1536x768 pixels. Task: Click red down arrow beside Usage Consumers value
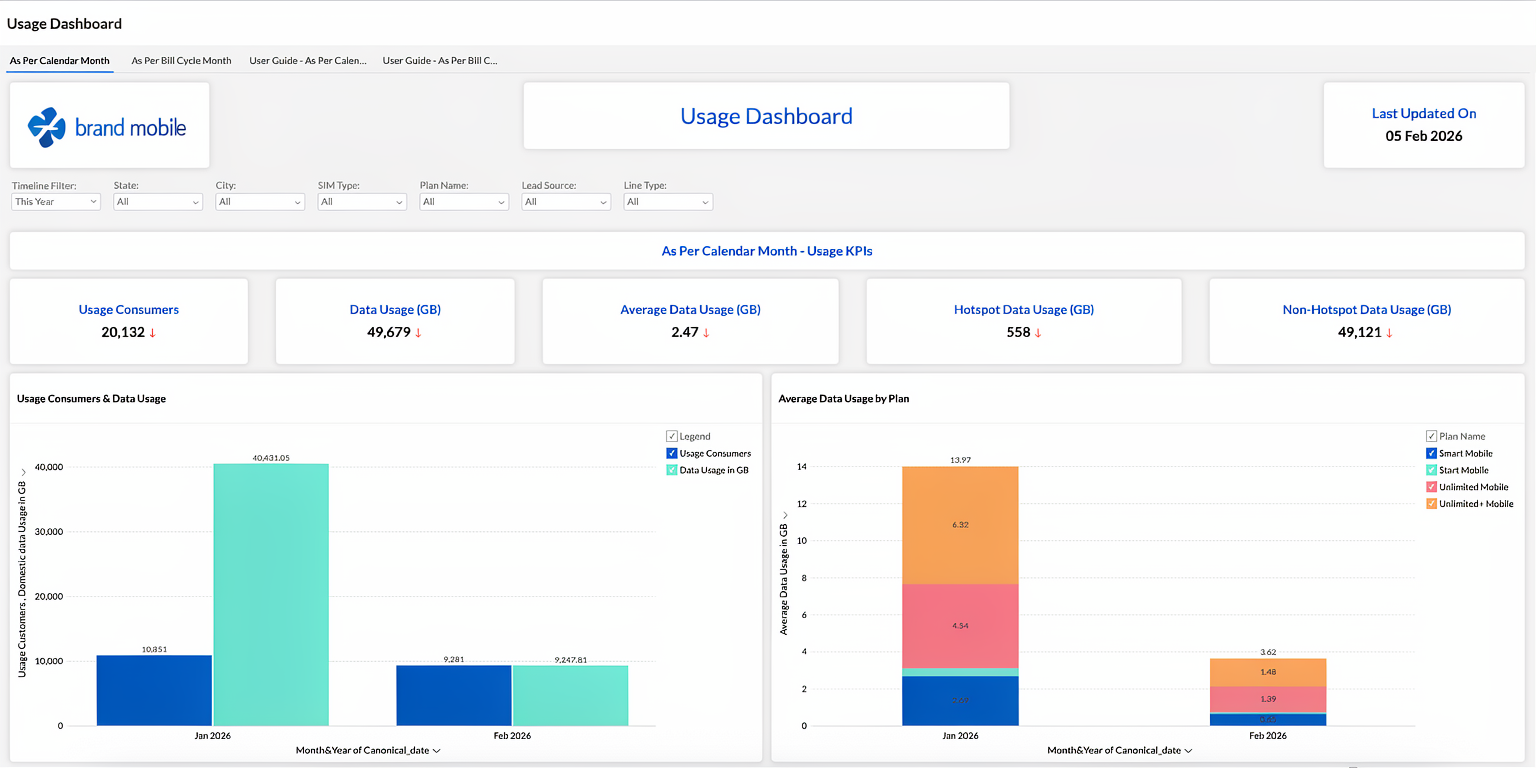click(x=153, y=333)
